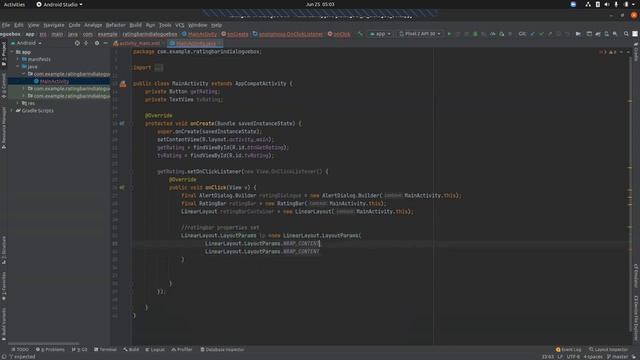Click the Sync Project with Gradle icon
Viewport: 640px width, 360px height.
tap(598, 34)
